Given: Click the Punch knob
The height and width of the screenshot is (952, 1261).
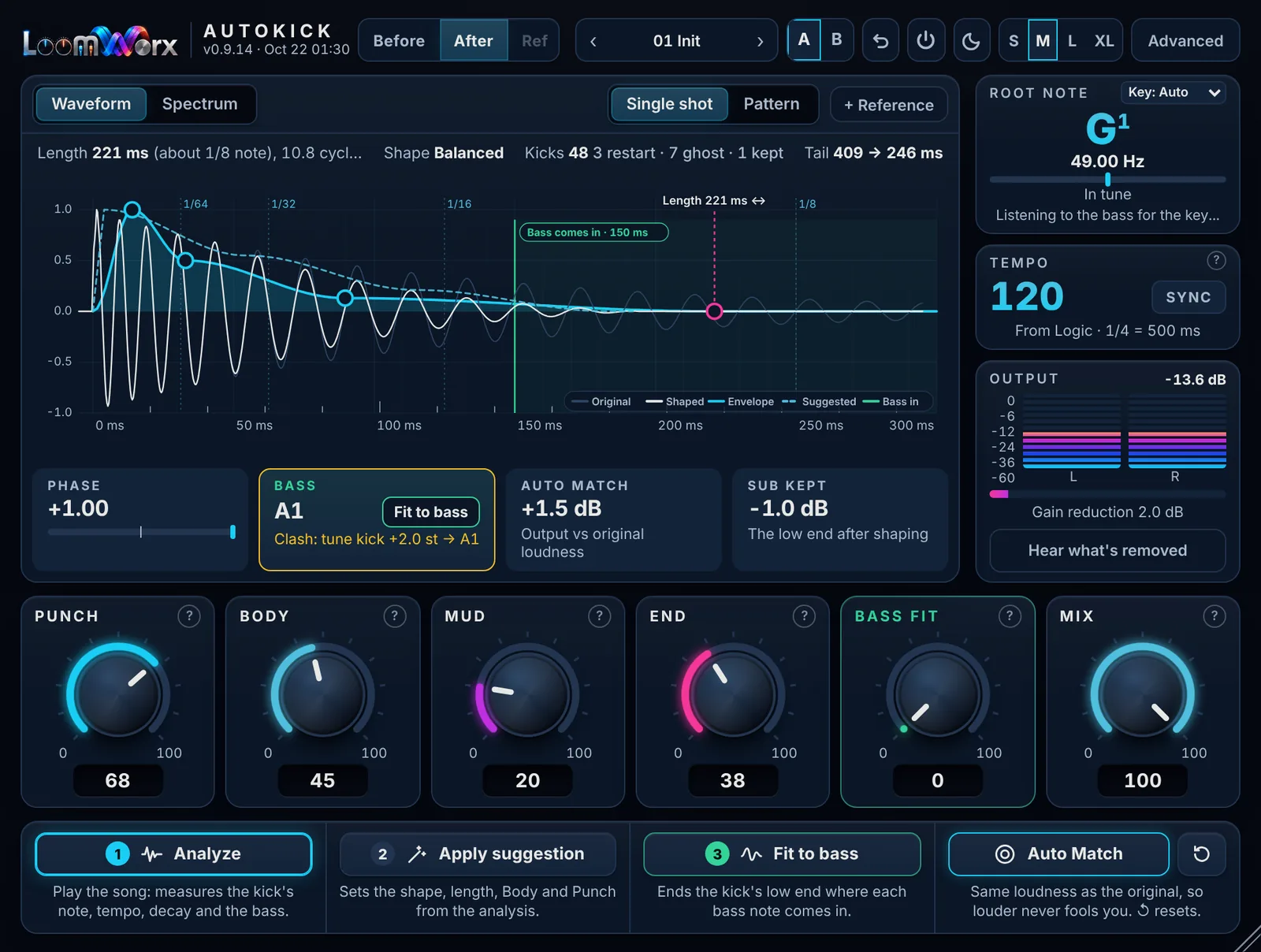Looking at the screenshot, I should (x=118, y=694).
